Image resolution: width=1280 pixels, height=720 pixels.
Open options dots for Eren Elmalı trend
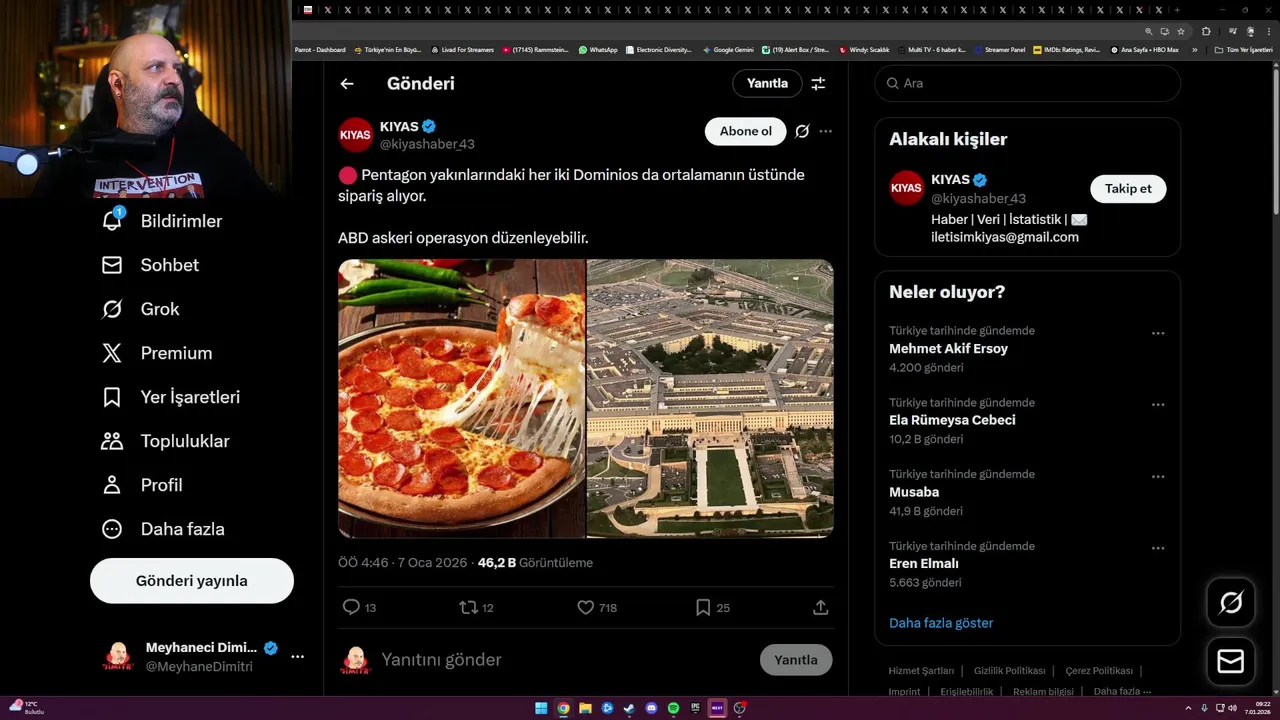pos(1158,548)
